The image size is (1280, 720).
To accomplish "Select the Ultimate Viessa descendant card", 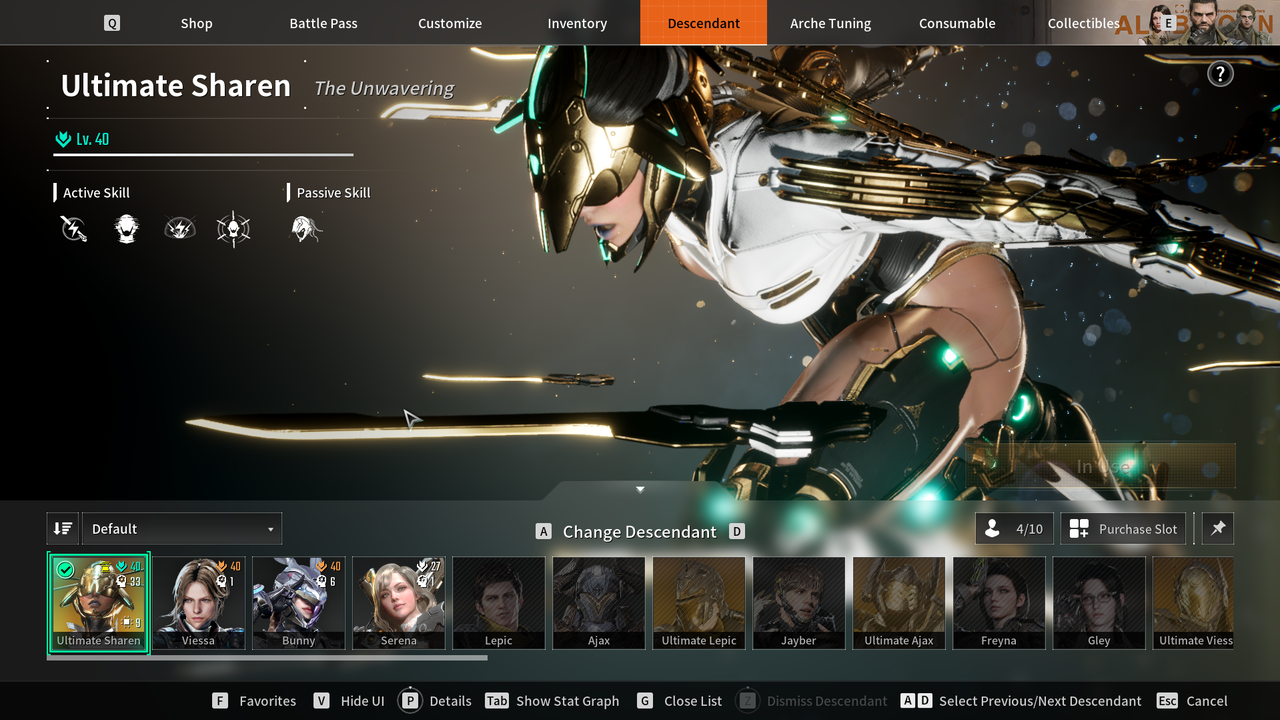I will pos(1193,603).
